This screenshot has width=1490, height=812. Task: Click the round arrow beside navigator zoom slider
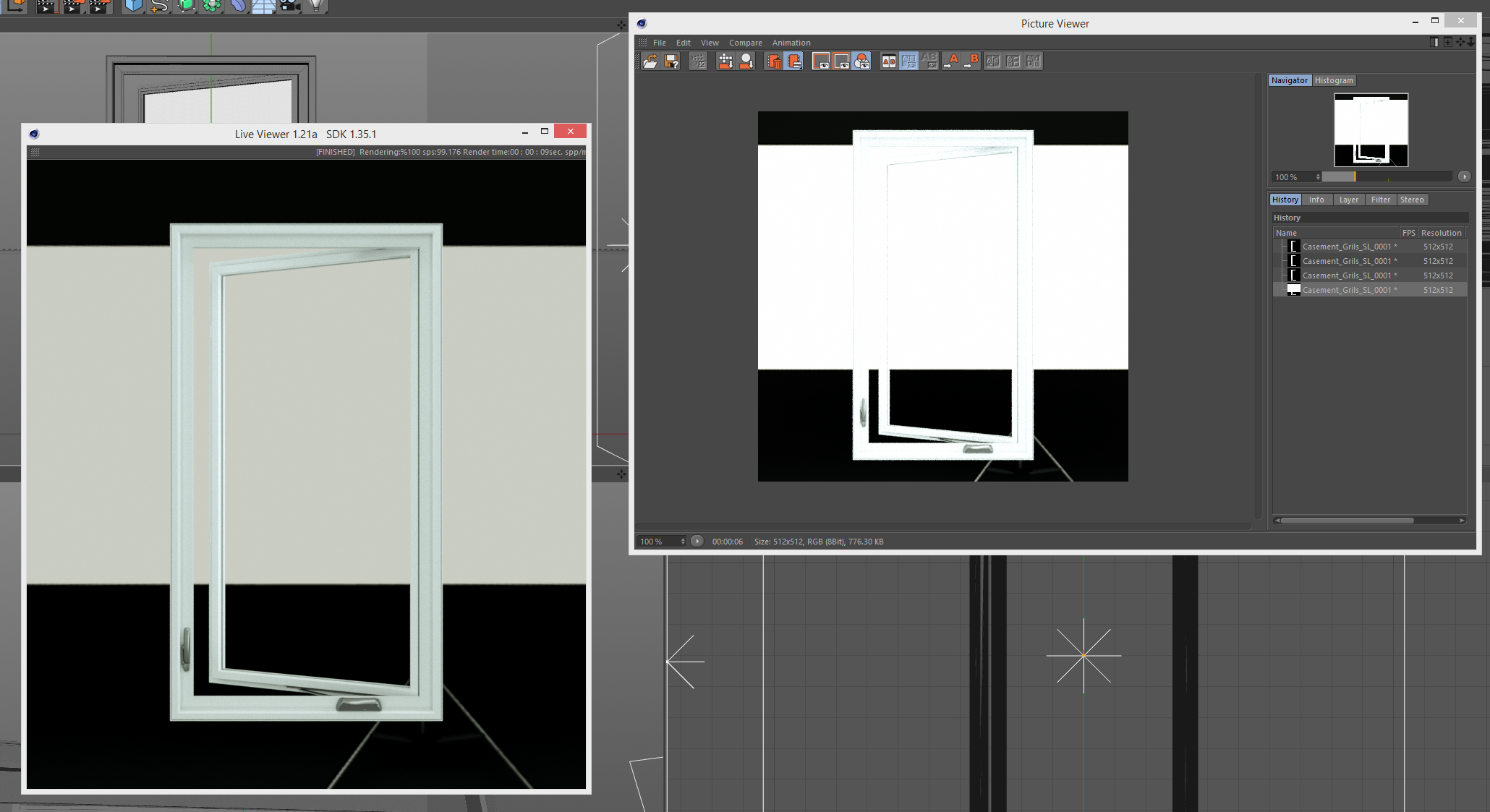point(1464,176)
